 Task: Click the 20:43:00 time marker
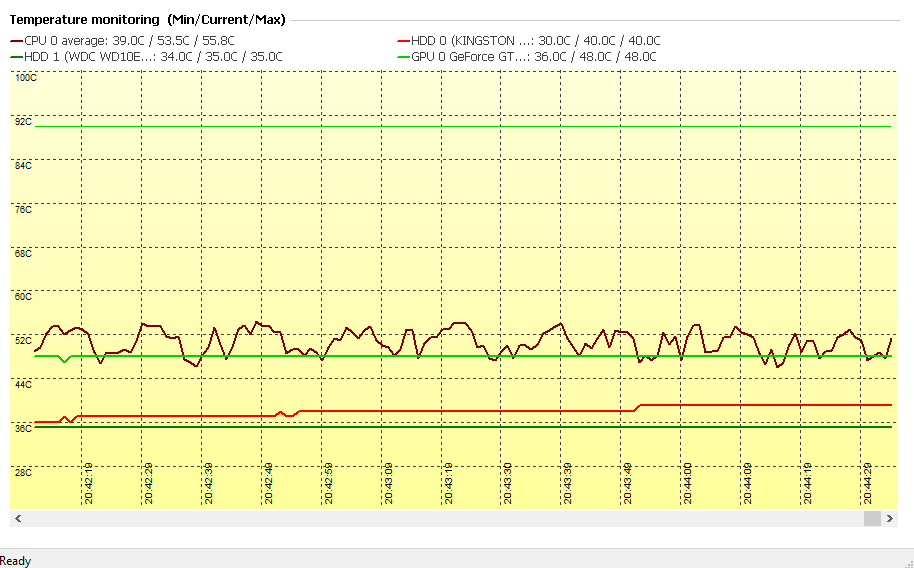pyautogui.click(x=388, y=482)
